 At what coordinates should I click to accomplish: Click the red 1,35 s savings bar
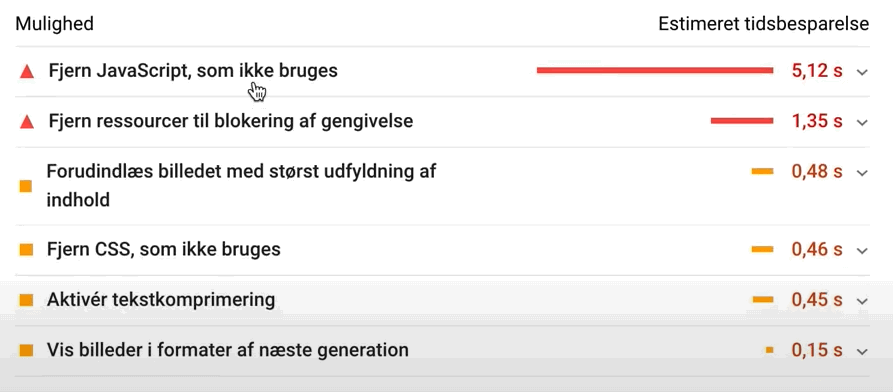pos(742,121)
